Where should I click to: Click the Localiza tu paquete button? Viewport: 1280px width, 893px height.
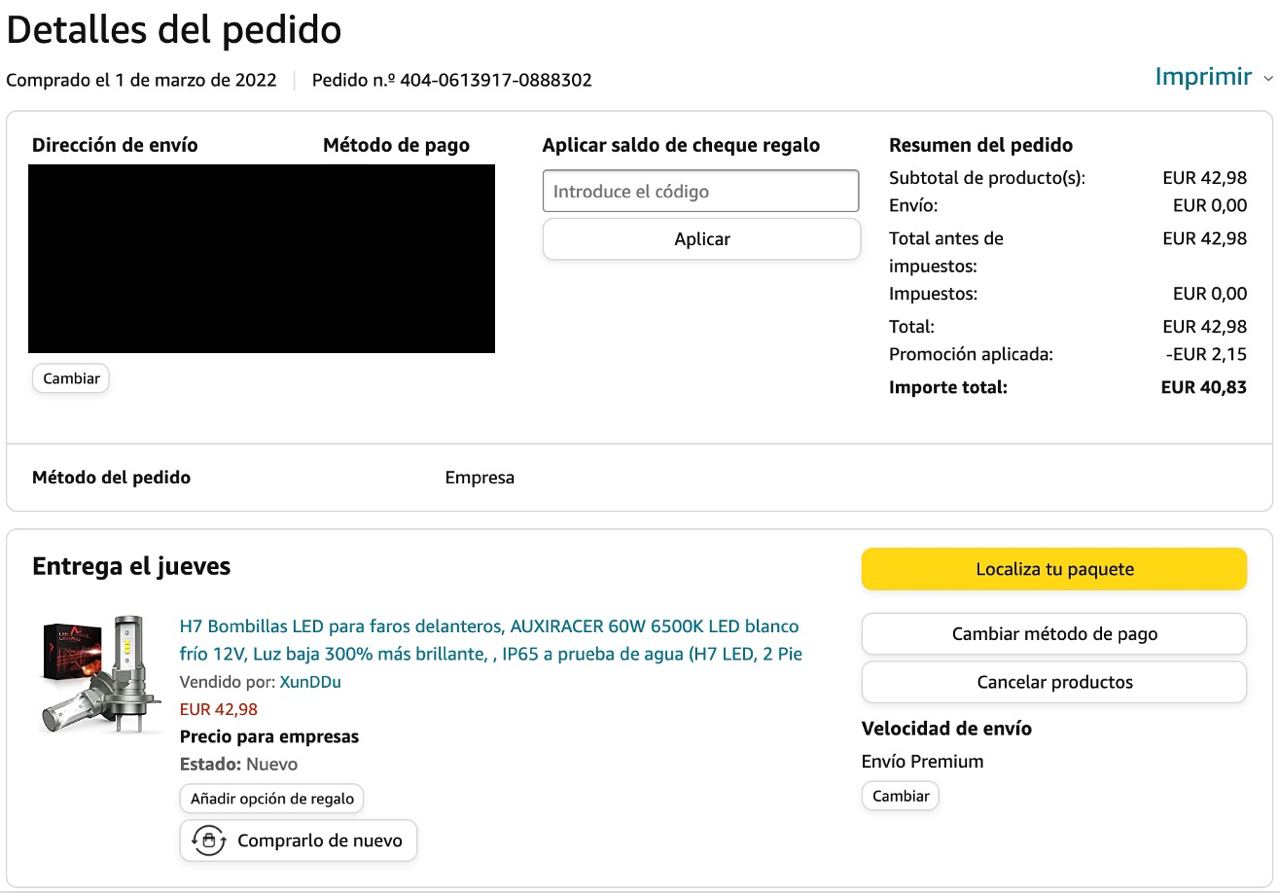(1054, 569)
